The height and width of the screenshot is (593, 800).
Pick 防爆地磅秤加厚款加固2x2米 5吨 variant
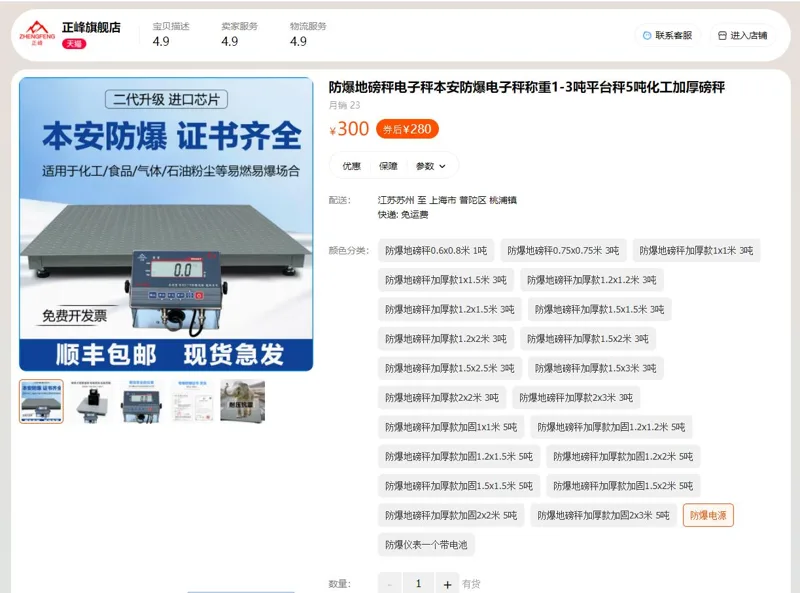coord(451,515)
